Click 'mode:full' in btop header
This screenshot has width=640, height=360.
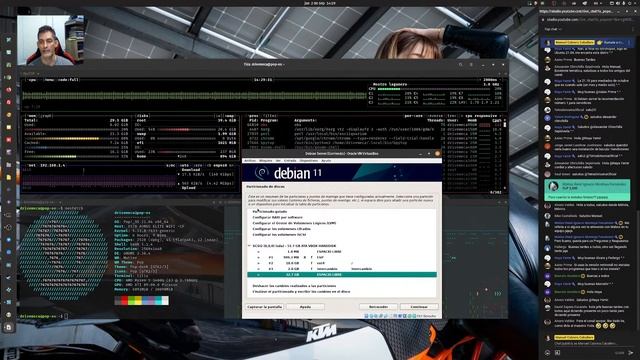[68, 80]
